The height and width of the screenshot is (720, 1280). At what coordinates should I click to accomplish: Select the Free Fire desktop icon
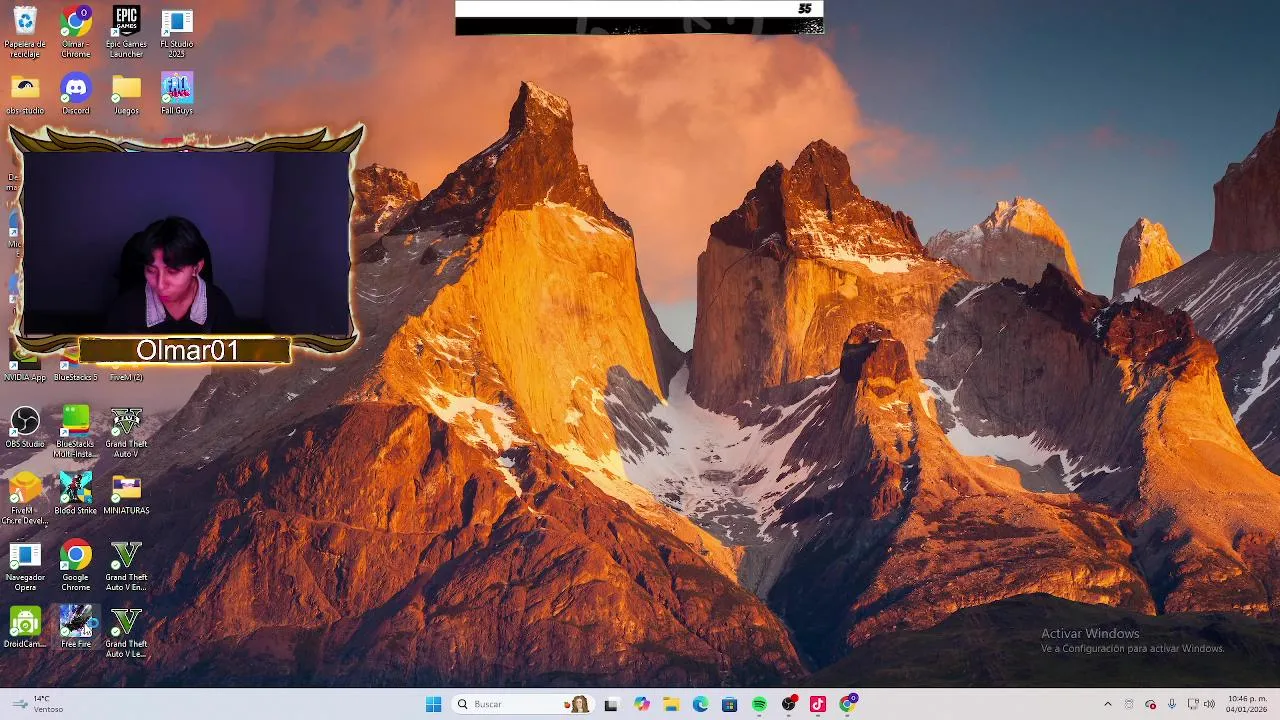click(75, 627)
